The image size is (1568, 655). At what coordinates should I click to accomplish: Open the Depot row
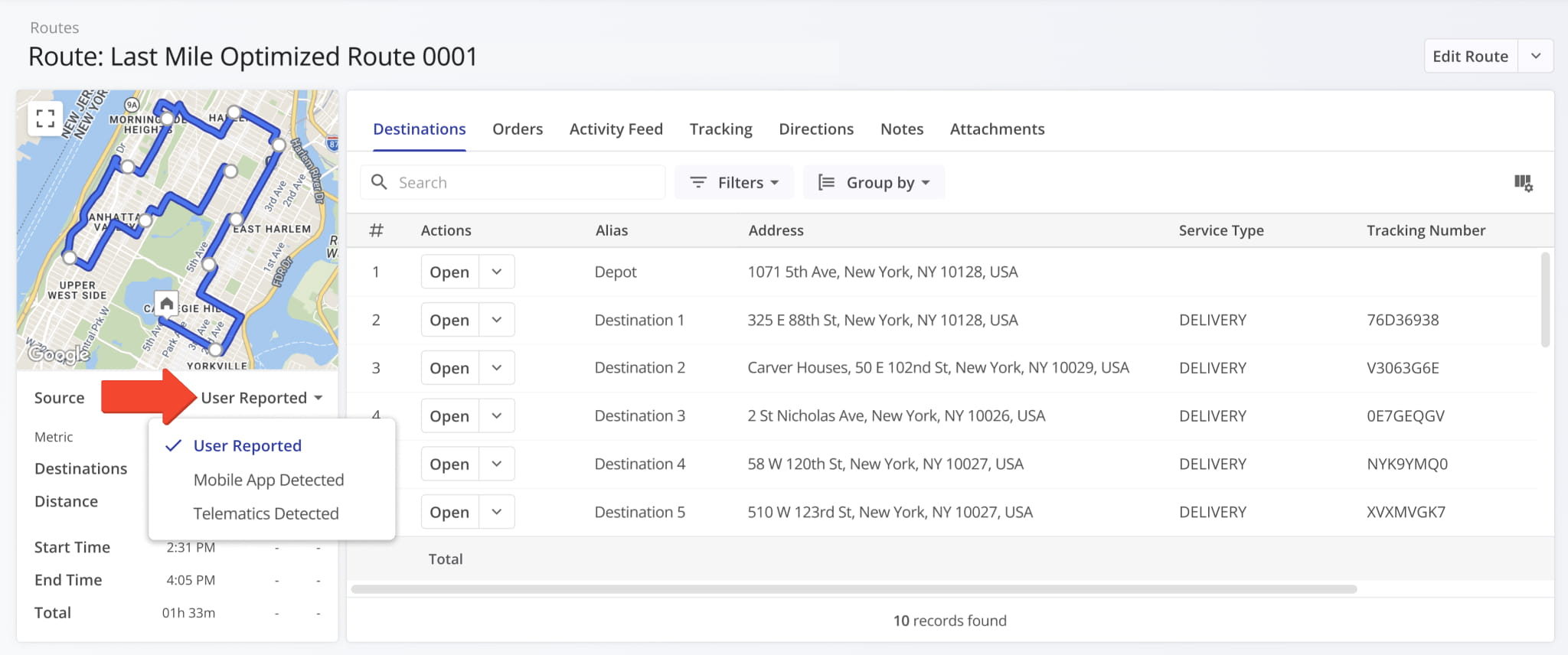click(449, 272)
